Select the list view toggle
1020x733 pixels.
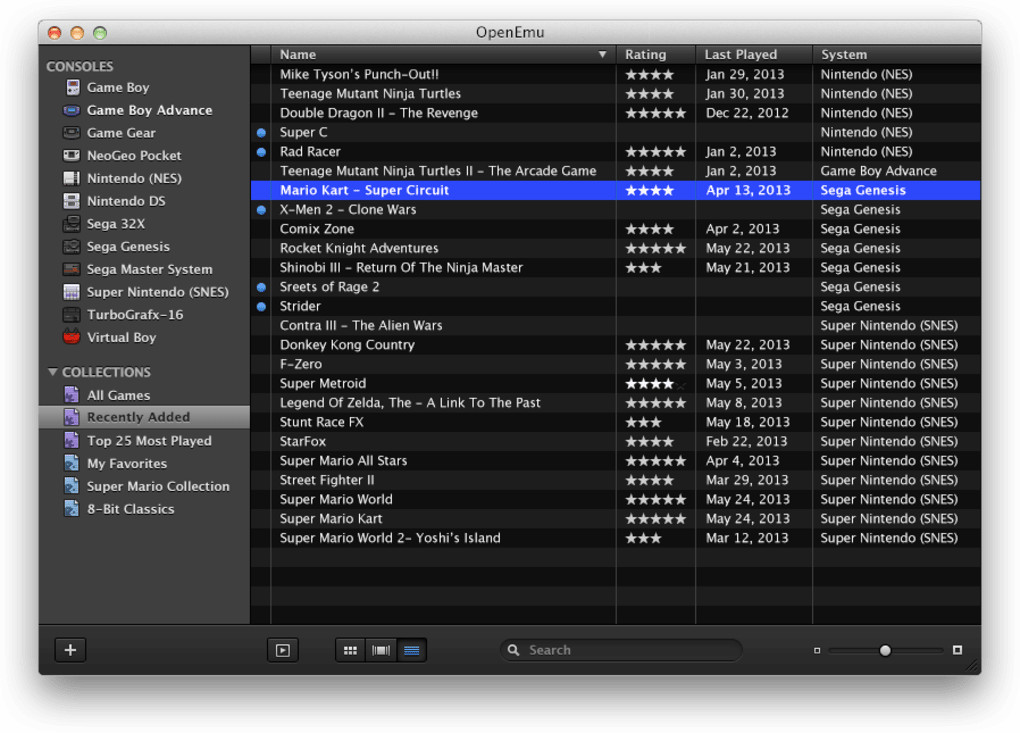point(412,650)
